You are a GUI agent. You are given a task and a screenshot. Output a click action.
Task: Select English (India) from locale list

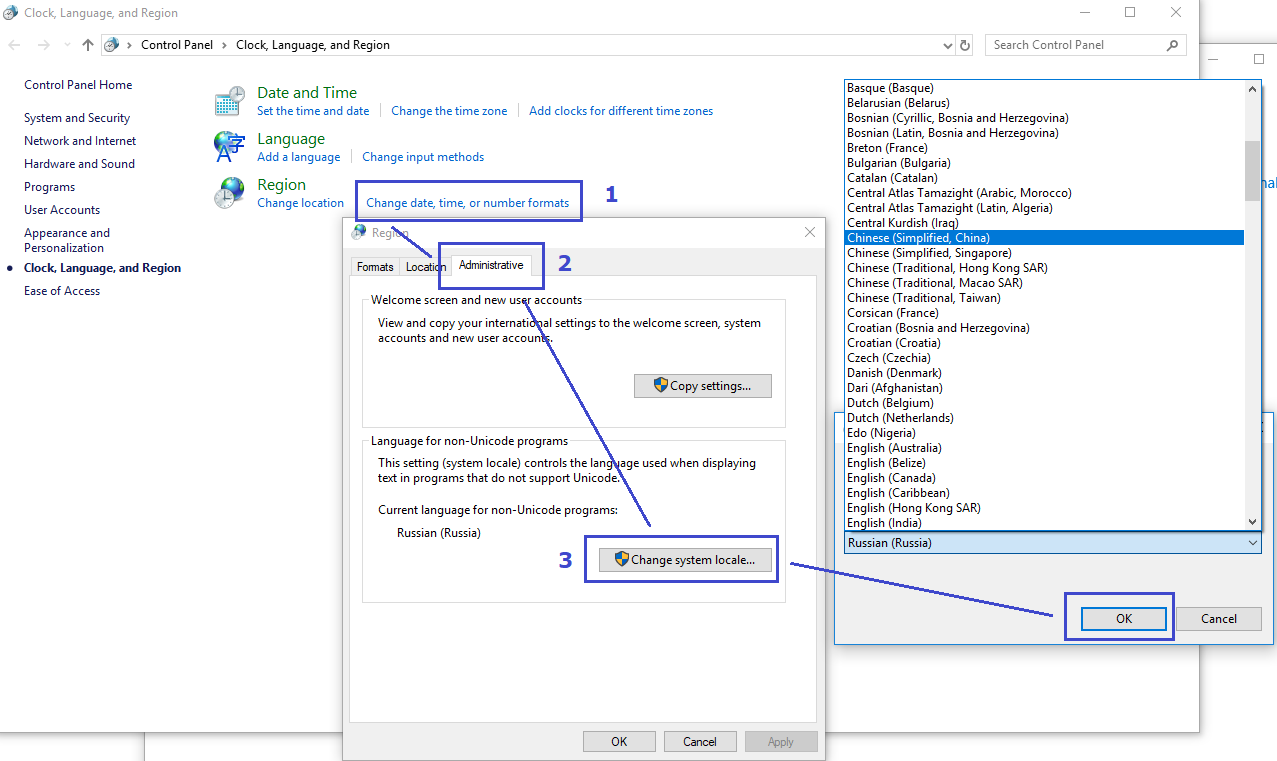(x=1044, y=523)
